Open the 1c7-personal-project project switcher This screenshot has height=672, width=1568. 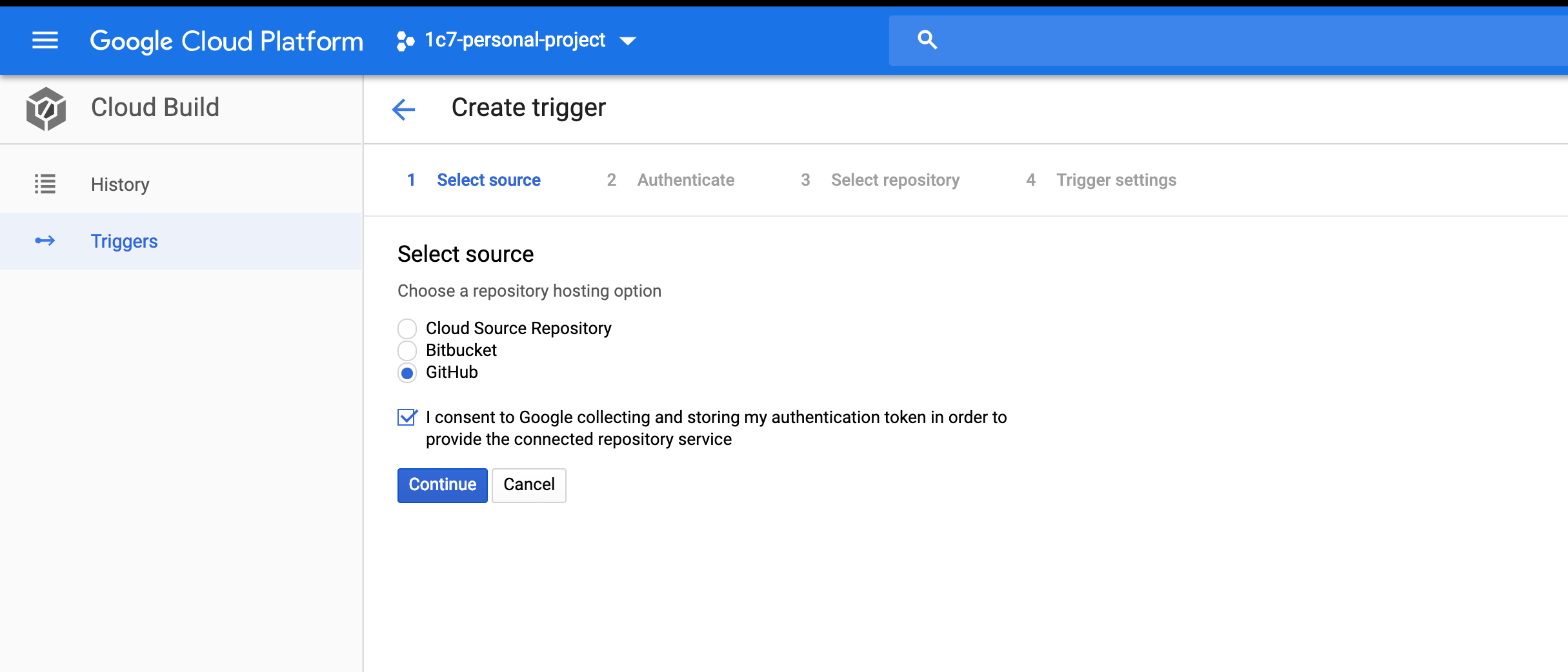[x=514, y=39]
